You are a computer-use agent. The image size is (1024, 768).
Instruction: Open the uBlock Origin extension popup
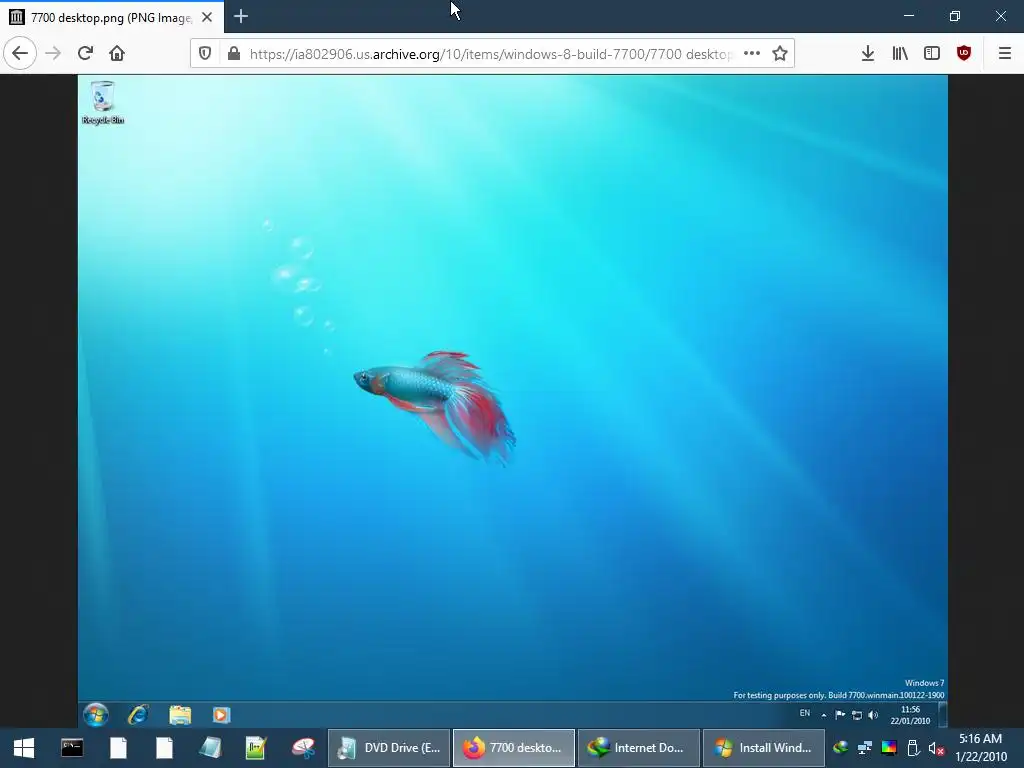pos(964,54)
